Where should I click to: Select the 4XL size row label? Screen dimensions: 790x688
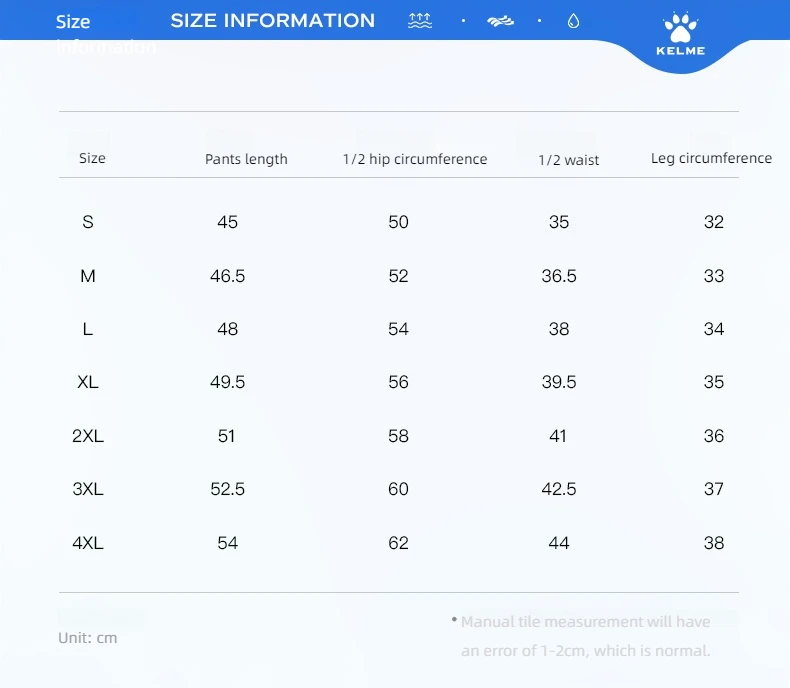pos(88,543)
